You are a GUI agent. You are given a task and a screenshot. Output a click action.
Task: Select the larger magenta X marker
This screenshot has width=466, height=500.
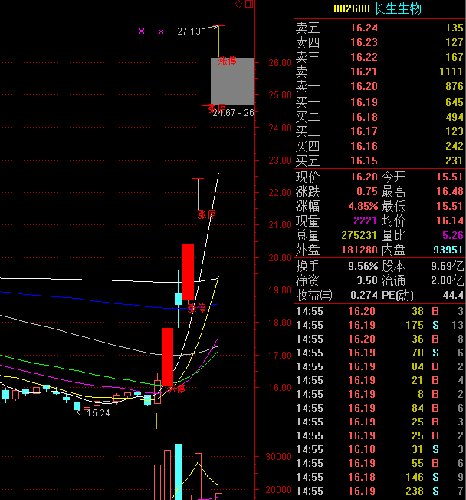coord(141,31)
